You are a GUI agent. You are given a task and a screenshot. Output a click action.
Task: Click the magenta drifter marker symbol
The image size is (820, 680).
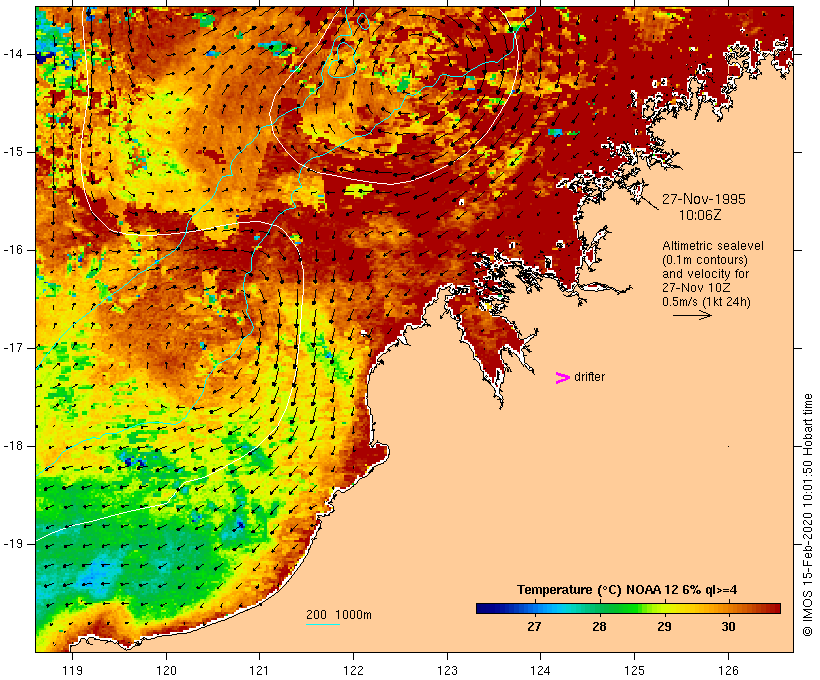562,378
